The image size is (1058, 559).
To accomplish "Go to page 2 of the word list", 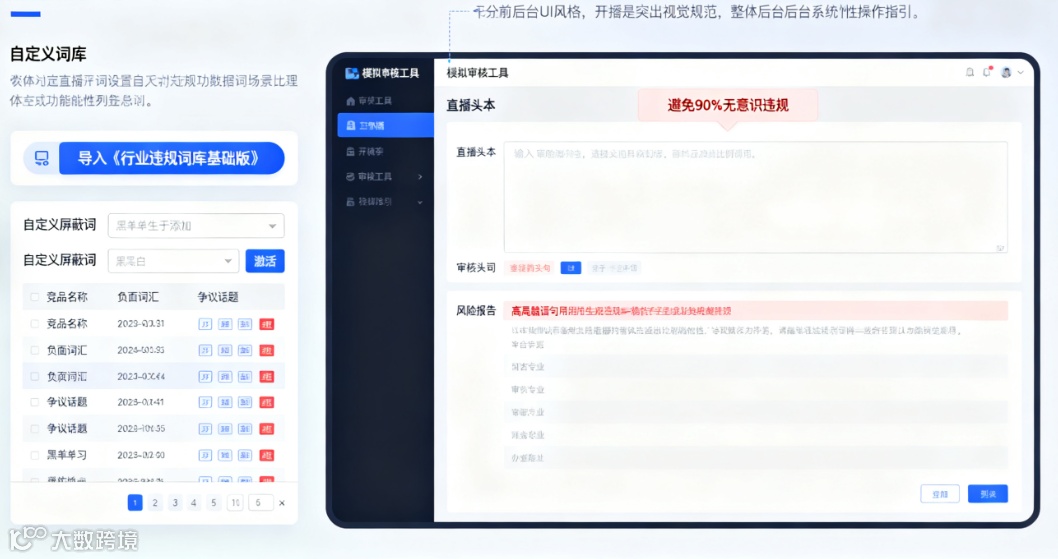I will [x=155, y=503].
